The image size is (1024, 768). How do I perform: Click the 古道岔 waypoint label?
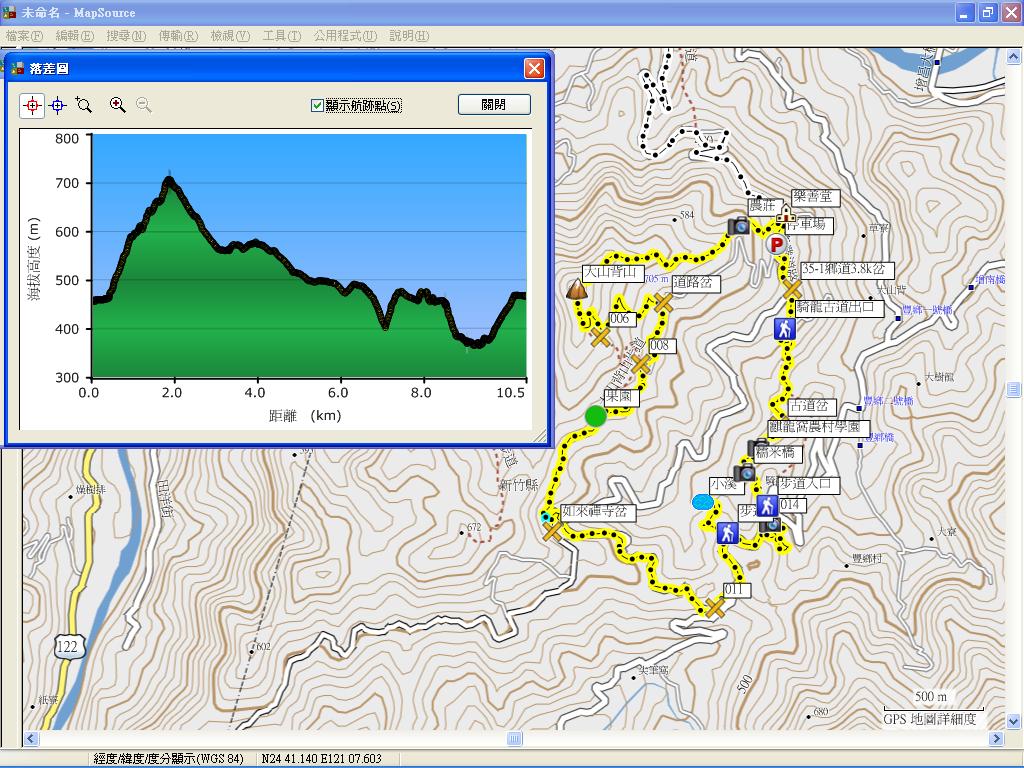[x=812, y=406]
